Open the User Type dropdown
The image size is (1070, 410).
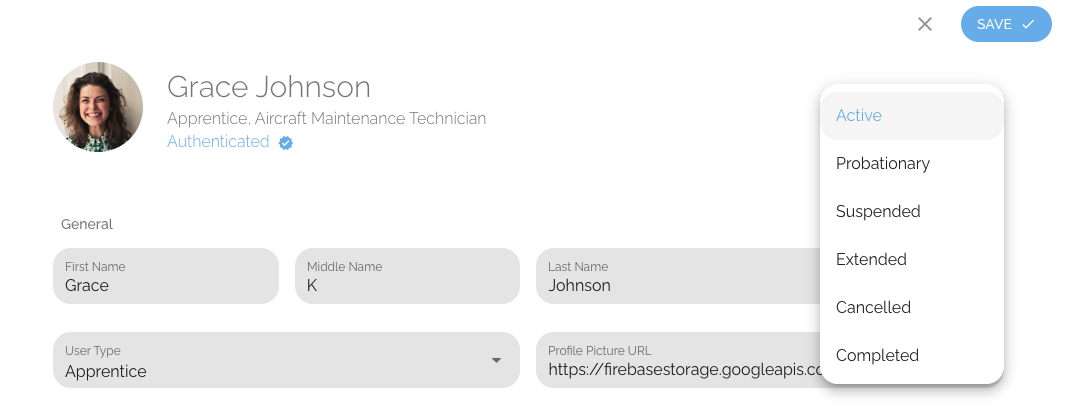287,360
